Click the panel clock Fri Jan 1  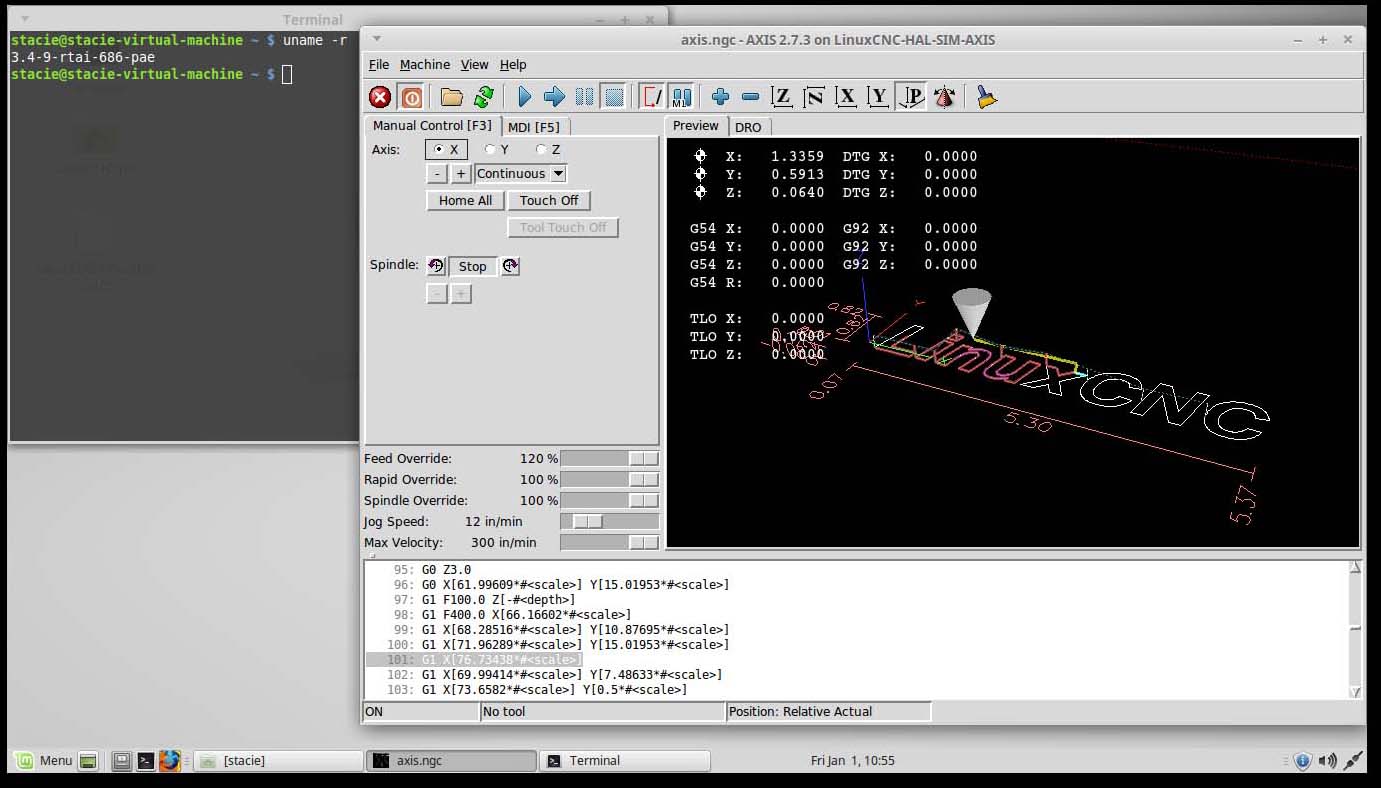click(x=852, y=761)
